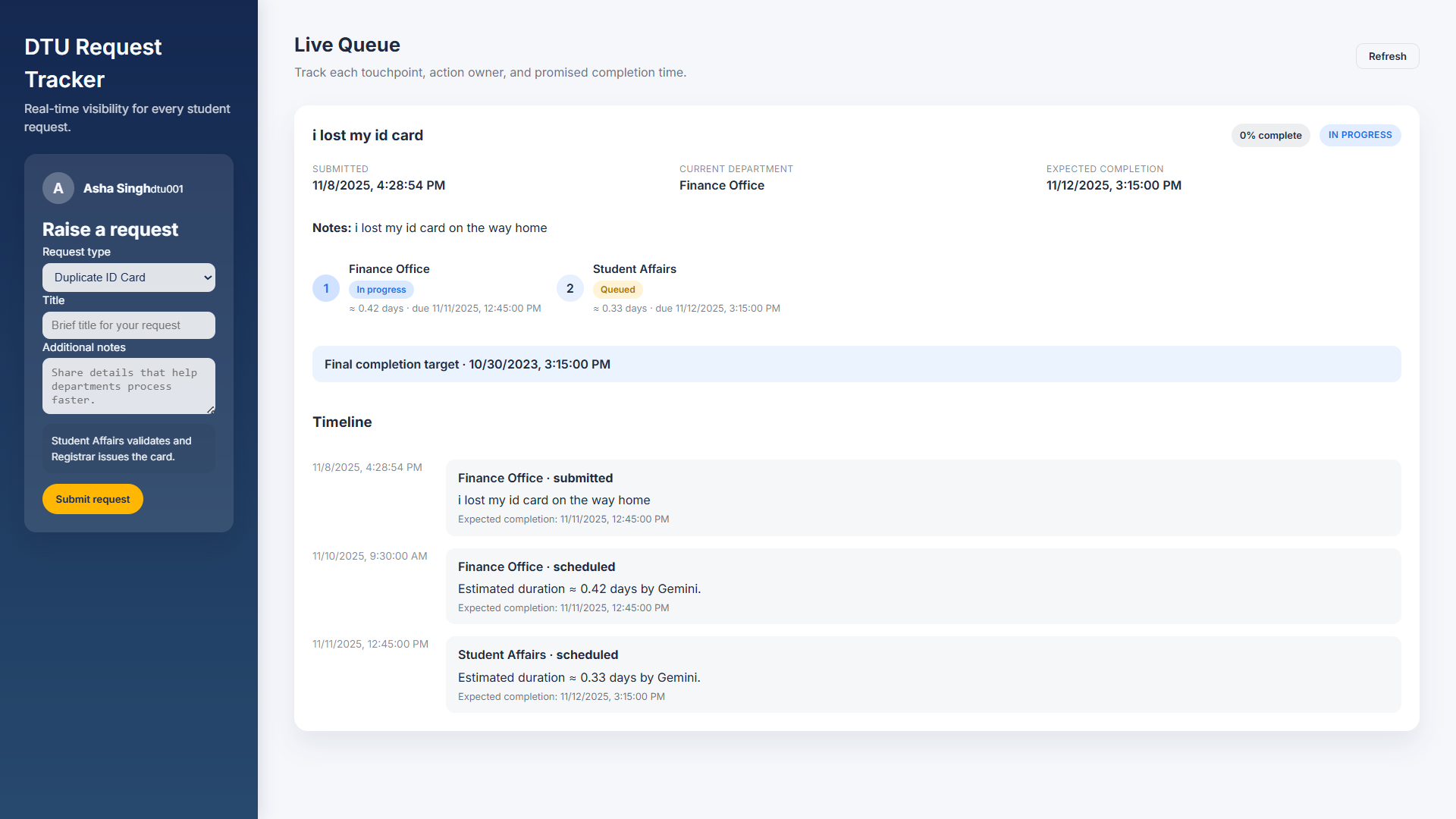
Task: Click the Refresh button
Action: point(1387,56)
